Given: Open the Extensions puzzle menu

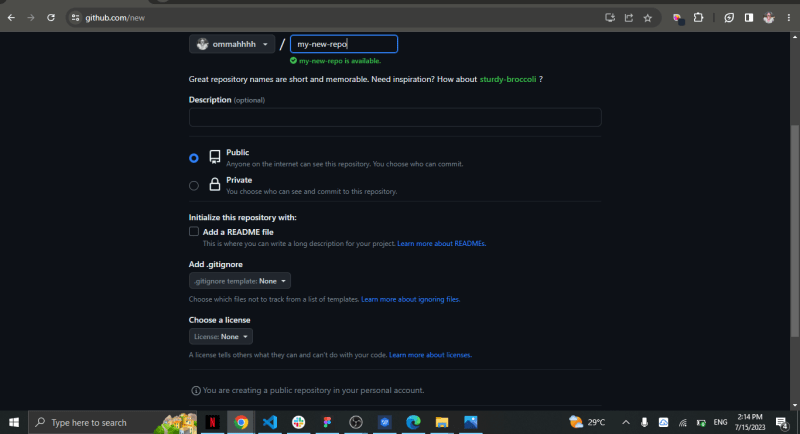Looking at the screenshot, I should point(698,18).
